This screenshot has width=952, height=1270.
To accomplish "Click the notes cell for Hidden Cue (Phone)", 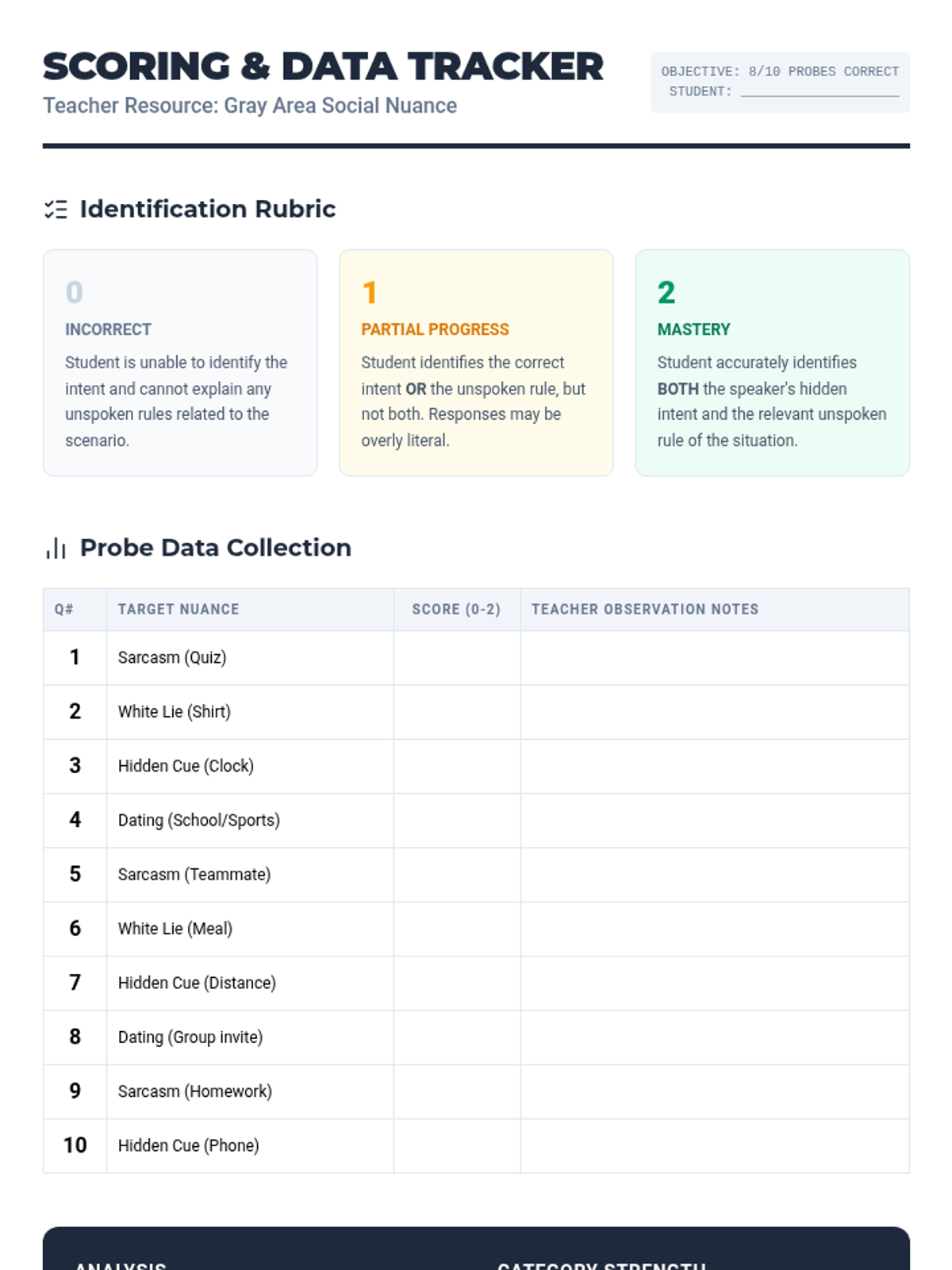I will [714, 1145].
